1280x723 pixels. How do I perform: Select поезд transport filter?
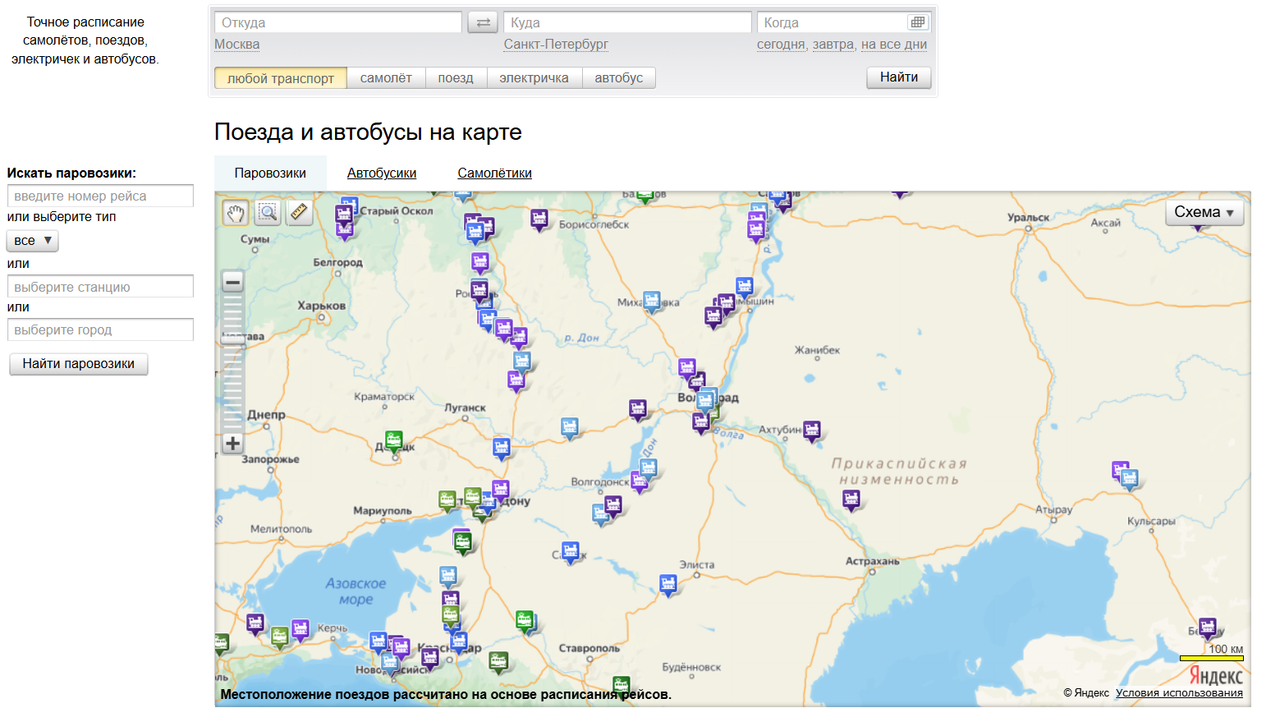456,78
